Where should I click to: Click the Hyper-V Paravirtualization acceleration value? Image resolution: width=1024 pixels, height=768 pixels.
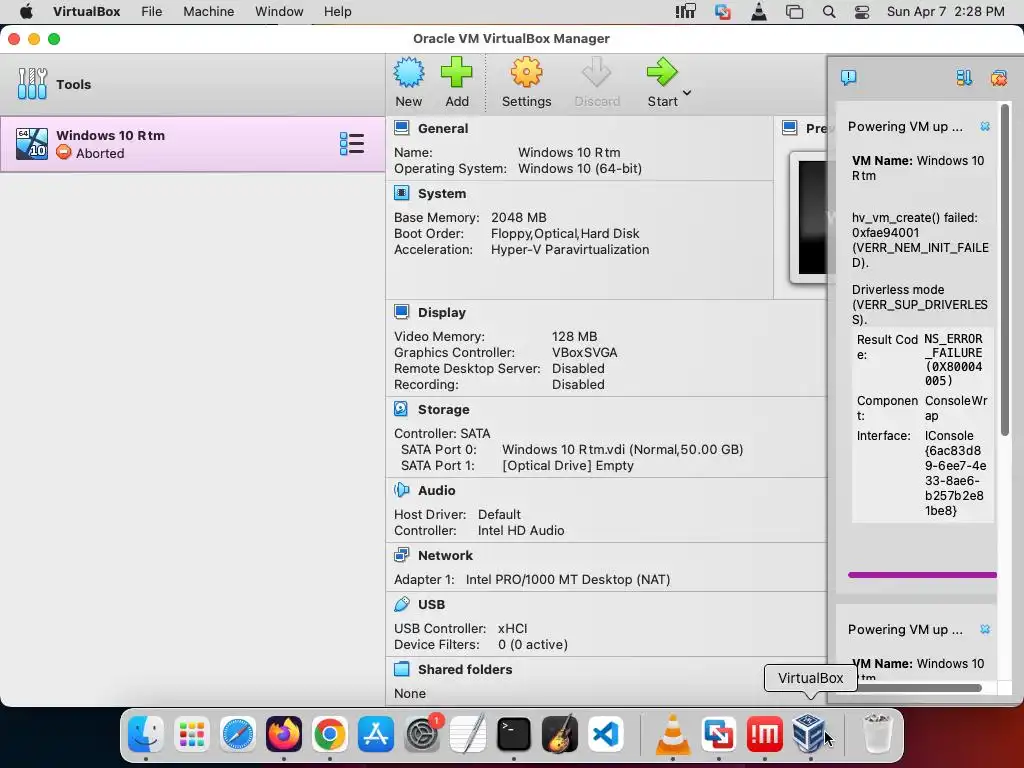(x=569, y=249)
